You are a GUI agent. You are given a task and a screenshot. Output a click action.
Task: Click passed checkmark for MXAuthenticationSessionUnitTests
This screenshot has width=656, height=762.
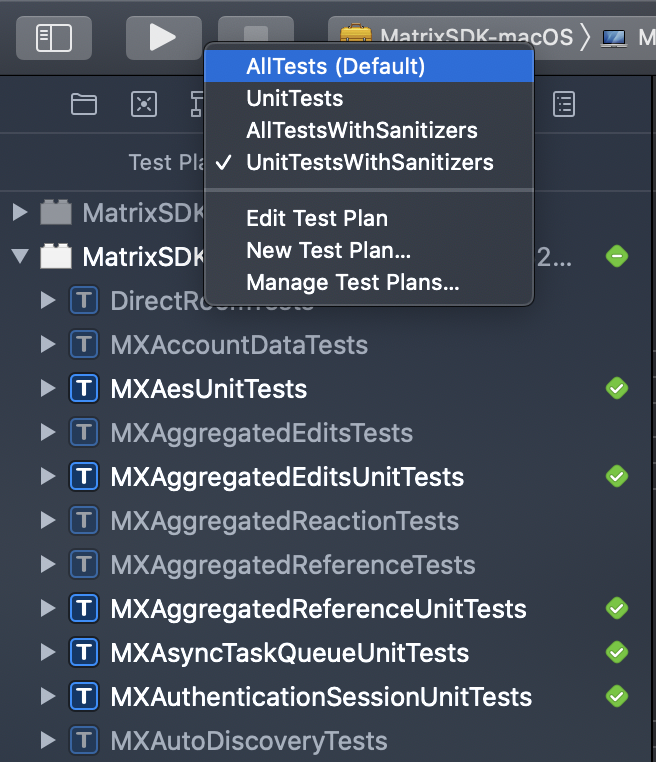click(x=617, y=696)
